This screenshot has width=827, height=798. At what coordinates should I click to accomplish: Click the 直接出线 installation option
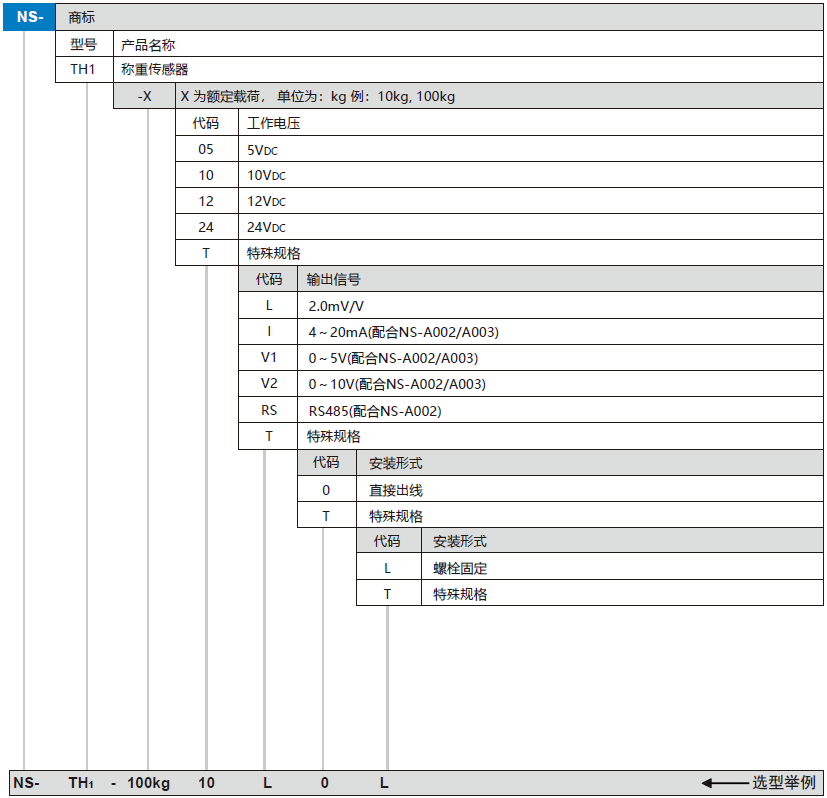pos(396,490)
